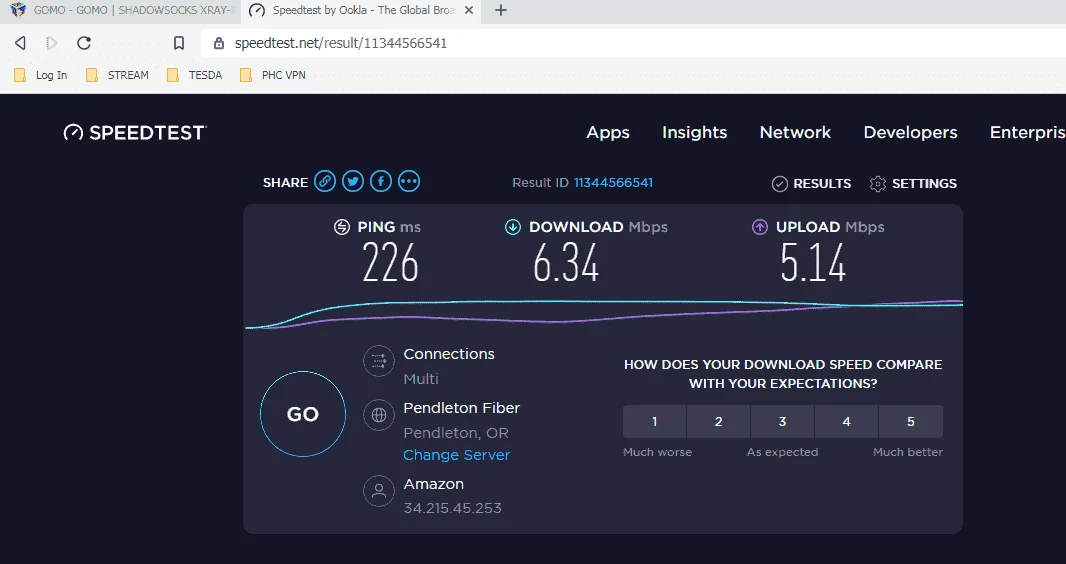Share result on Facebook
Screen dimensions: 1066x564
click(381, 181)
